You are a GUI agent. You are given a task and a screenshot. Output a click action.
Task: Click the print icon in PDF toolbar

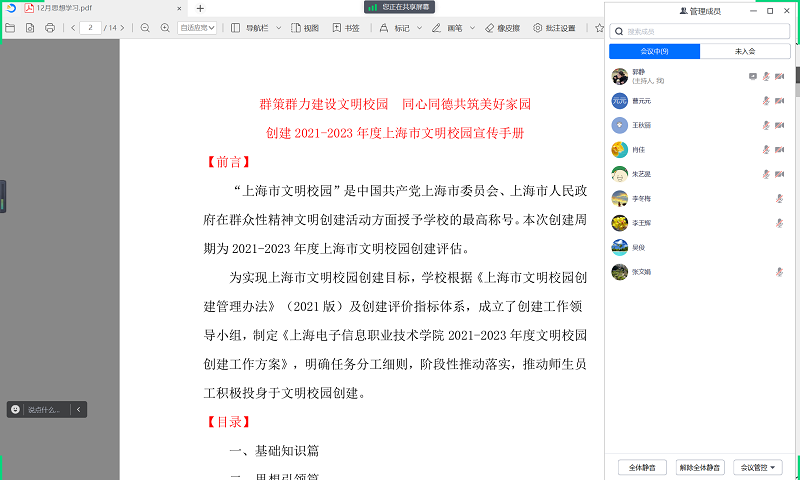coord(49,28)
